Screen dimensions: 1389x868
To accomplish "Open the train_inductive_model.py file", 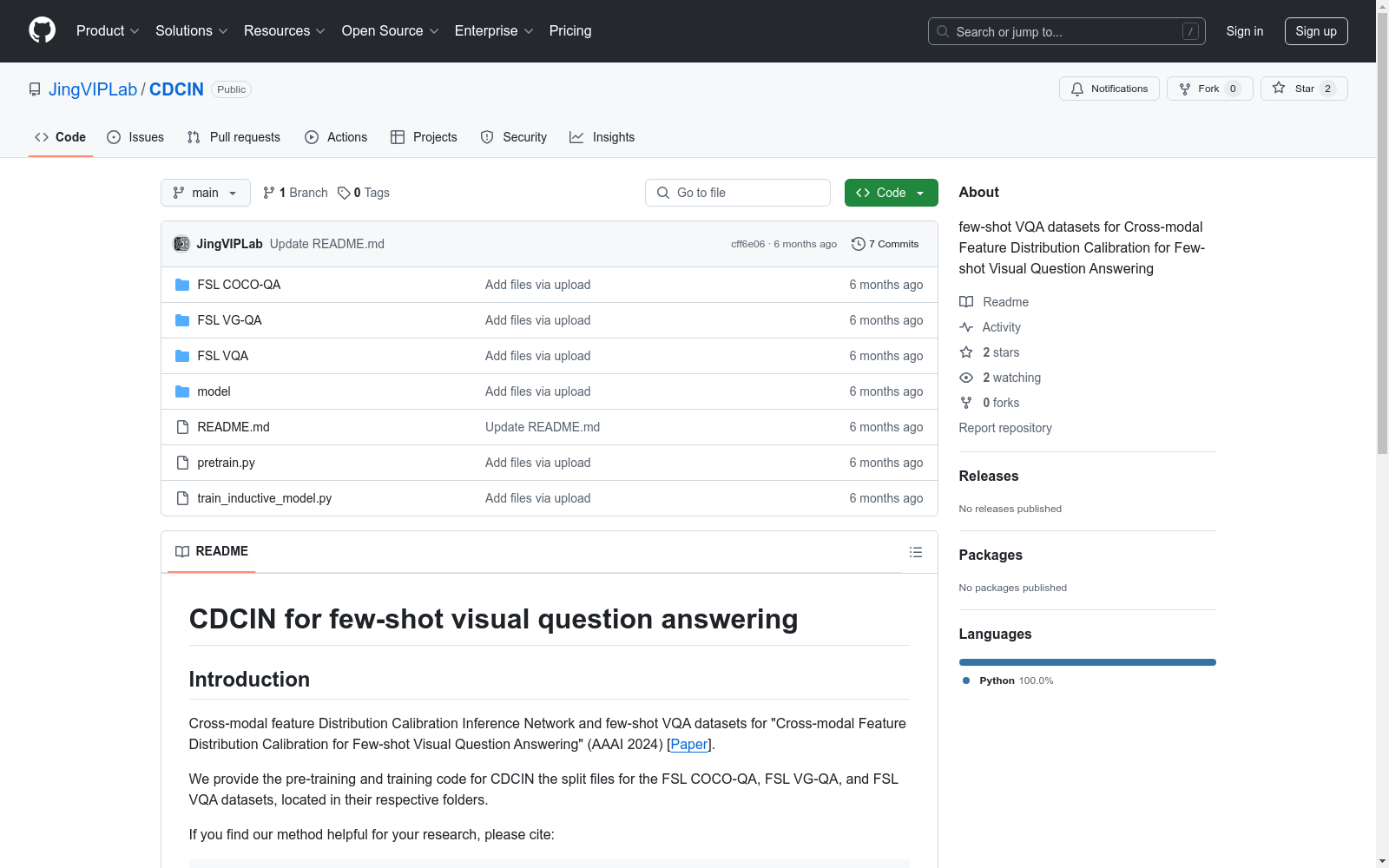I will coord(265,498).
